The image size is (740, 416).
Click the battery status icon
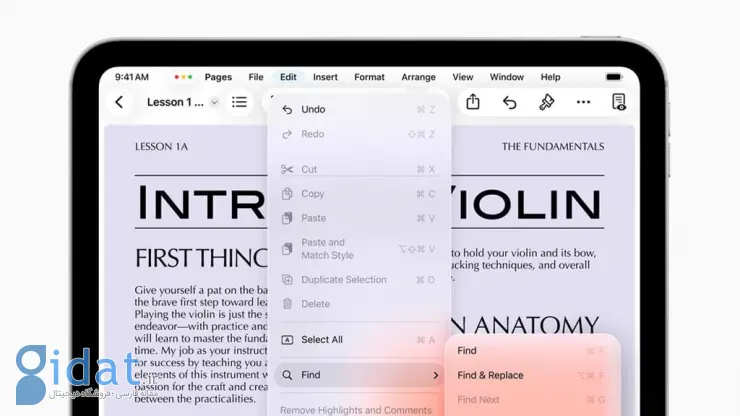(x=614, y=77)
